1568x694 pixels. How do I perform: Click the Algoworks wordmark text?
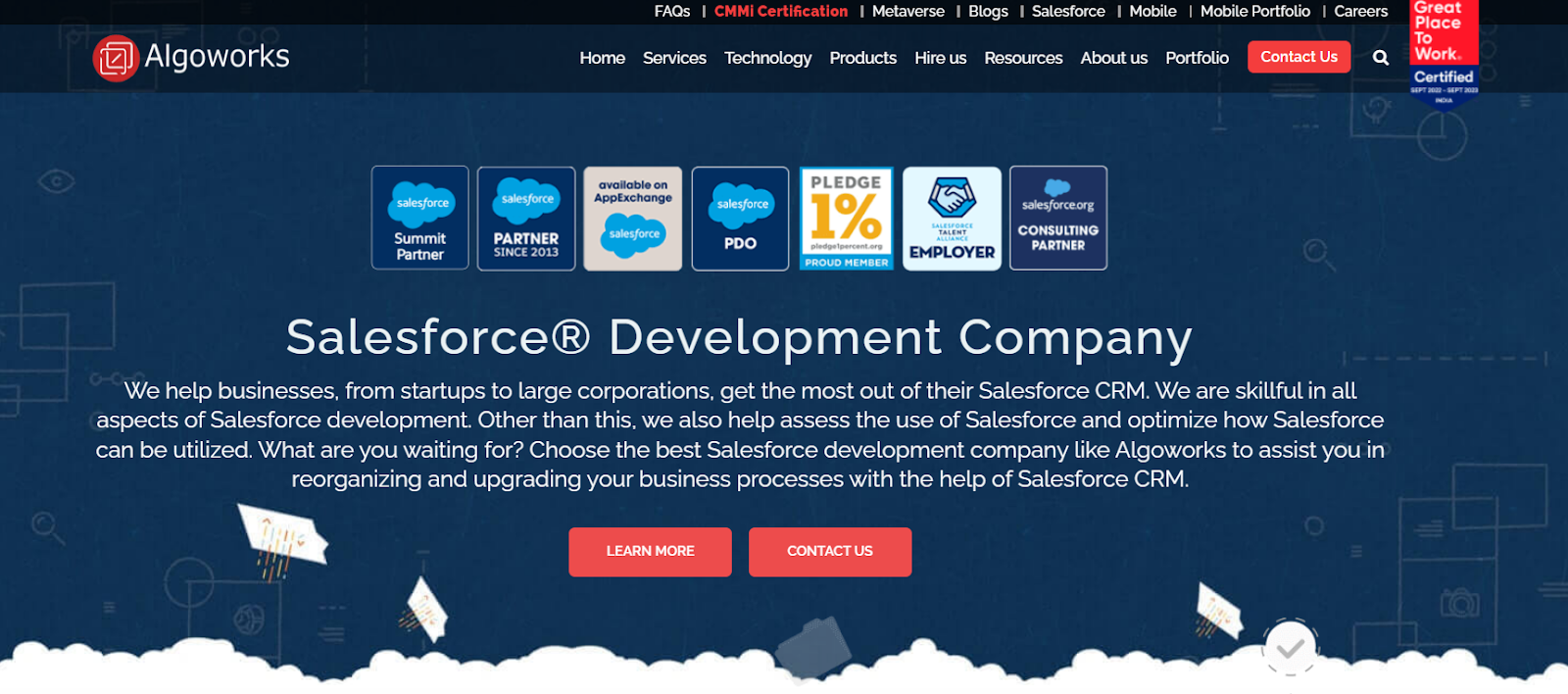coord(217,57)
